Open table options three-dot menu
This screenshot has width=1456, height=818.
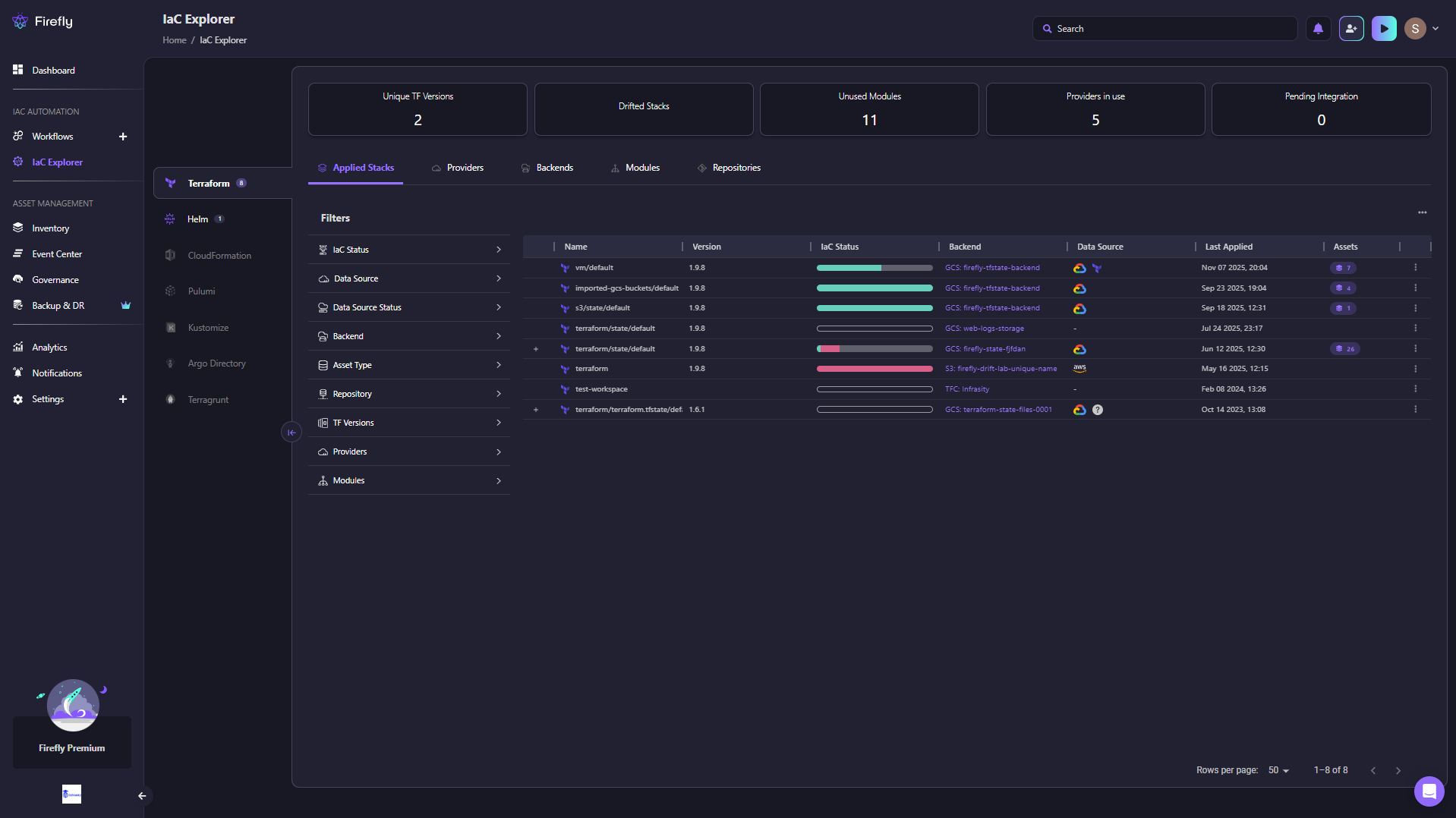click(x=1423, y=212)
